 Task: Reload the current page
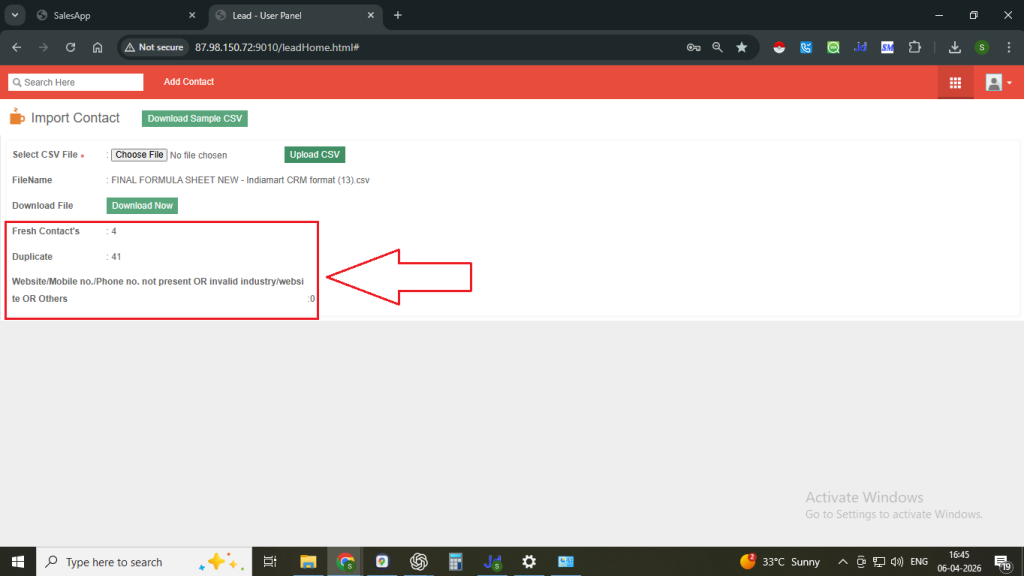[70, 47]
